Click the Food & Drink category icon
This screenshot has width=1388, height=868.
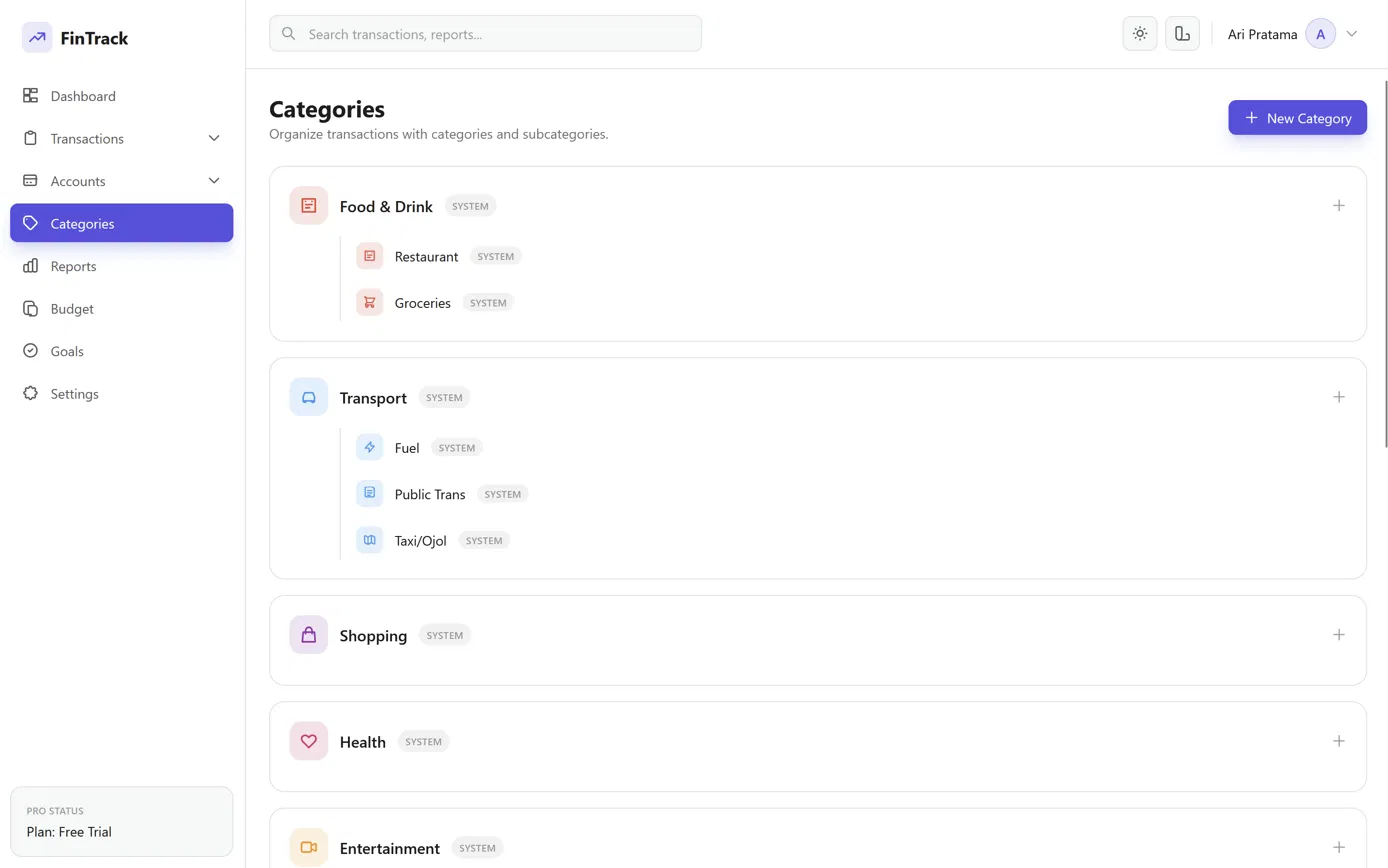[309, 206]
